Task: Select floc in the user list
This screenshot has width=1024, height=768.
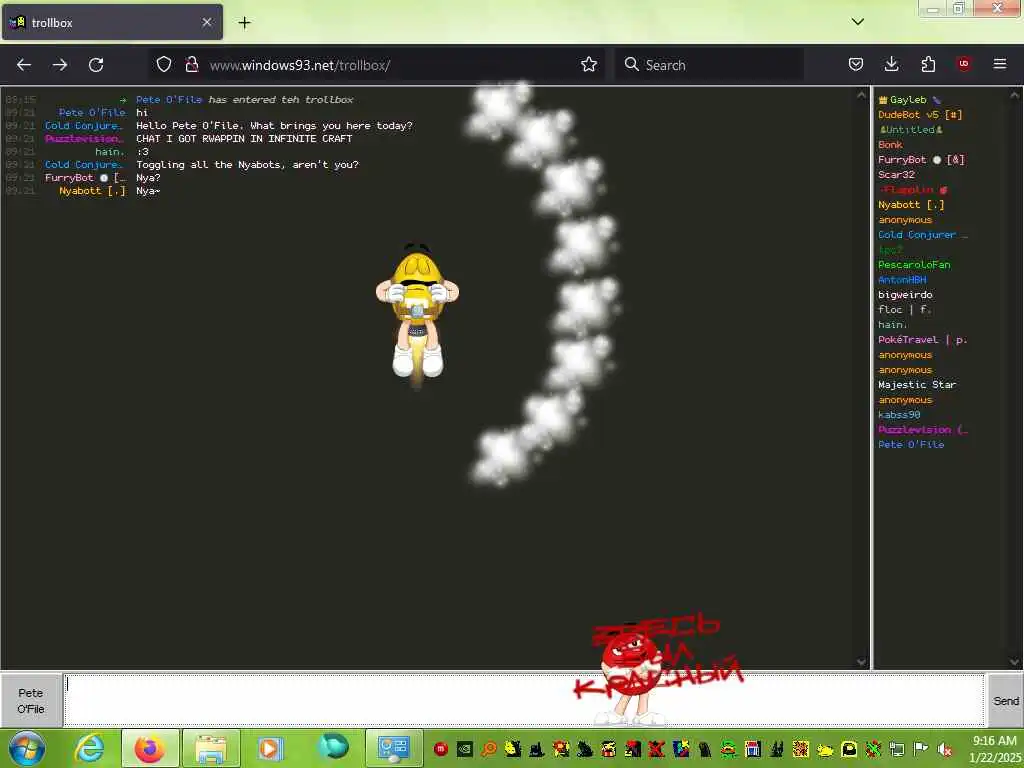Action: [904, 310]
